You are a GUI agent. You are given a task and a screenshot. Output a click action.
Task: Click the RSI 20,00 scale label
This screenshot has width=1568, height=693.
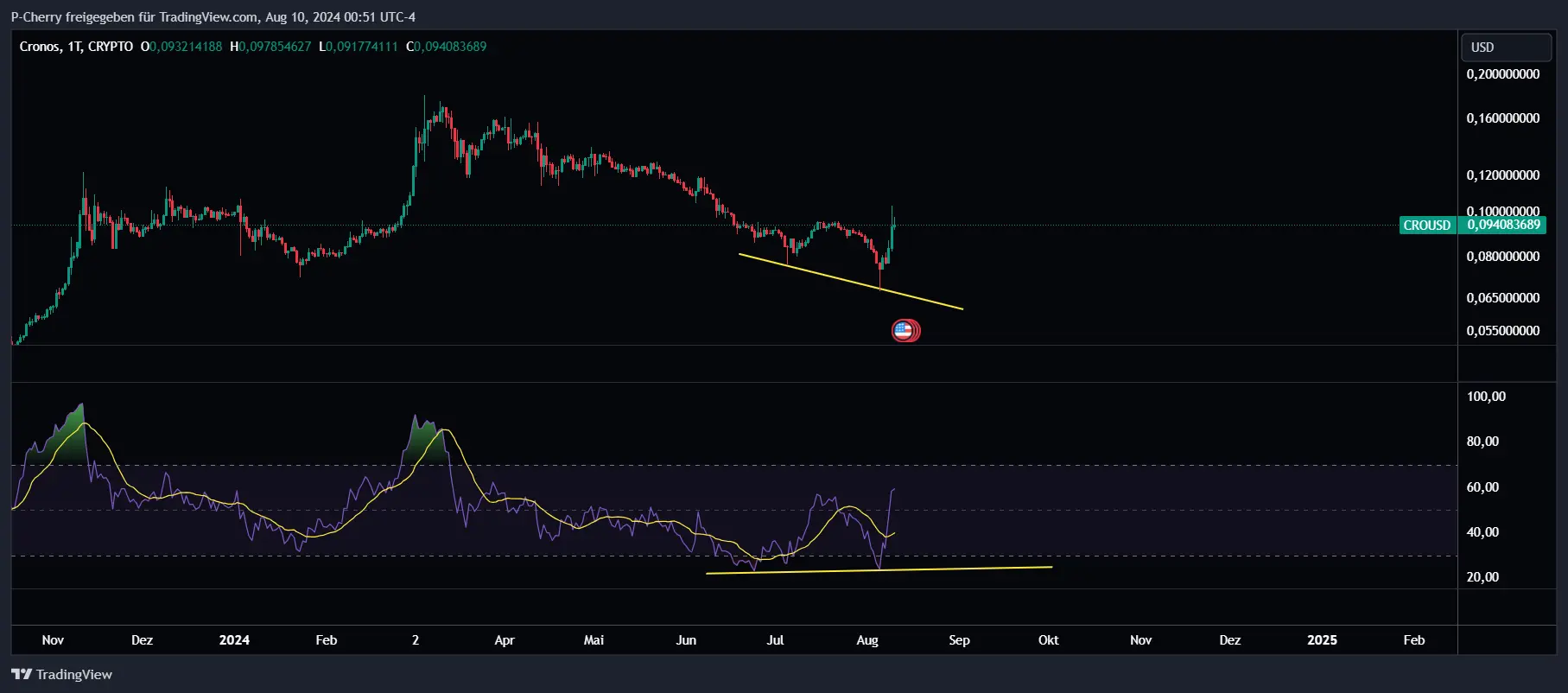1482,577
